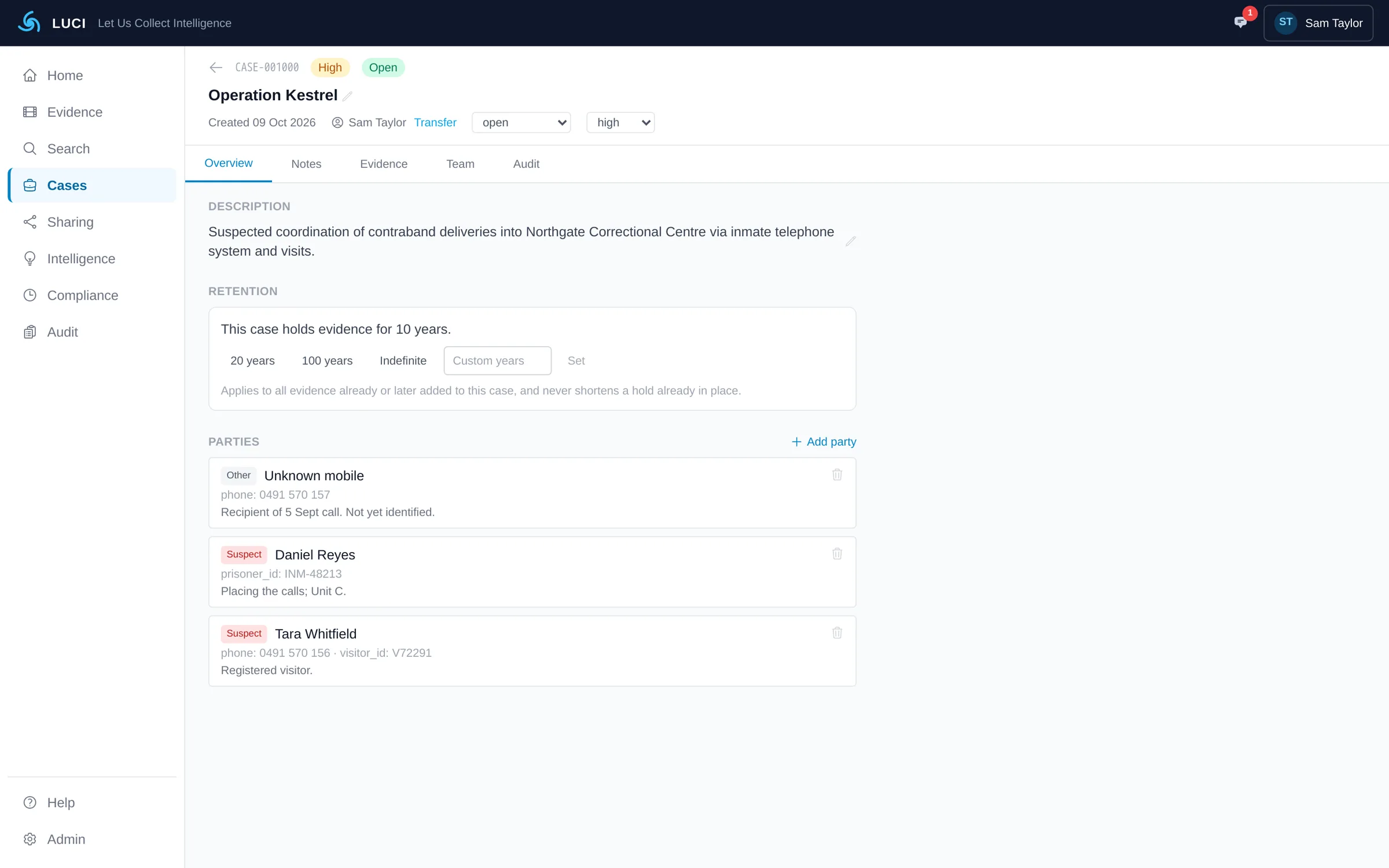
Task: Open the Sam Taylor user menu
Action: (x=1318, y=23)
